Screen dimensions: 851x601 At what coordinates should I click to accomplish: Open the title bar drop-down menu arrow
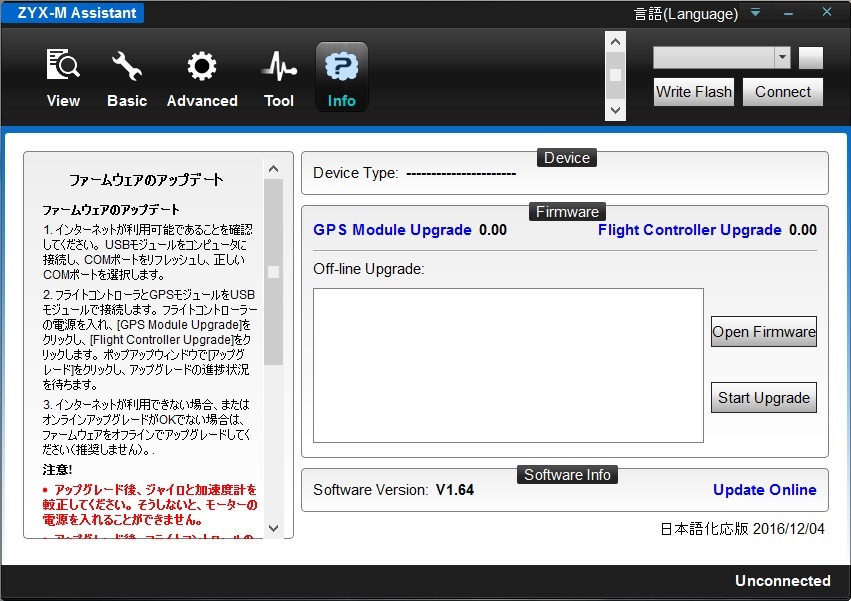click(x=756, y=13)
